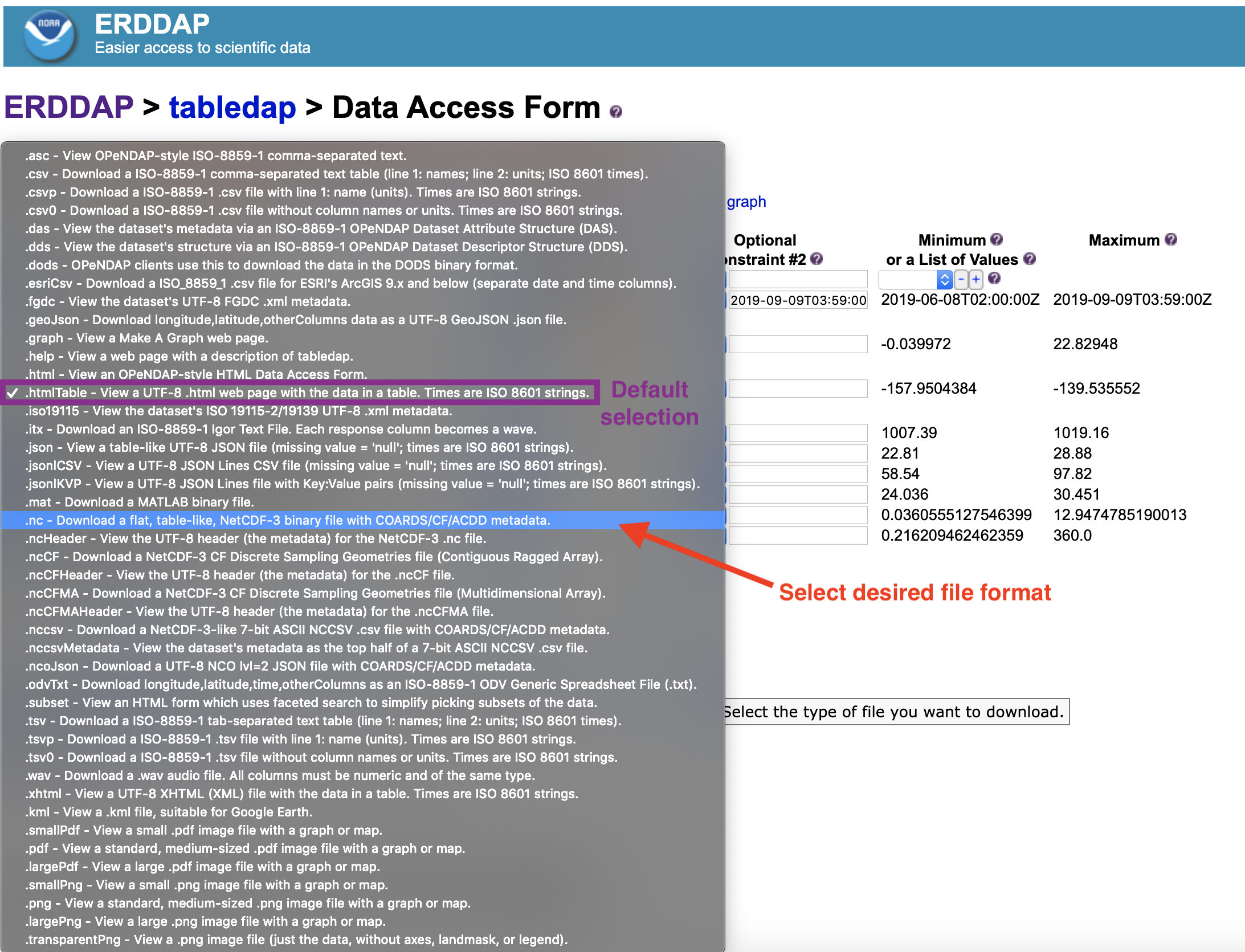Choose the .wav audio file option

pos(362,775)
